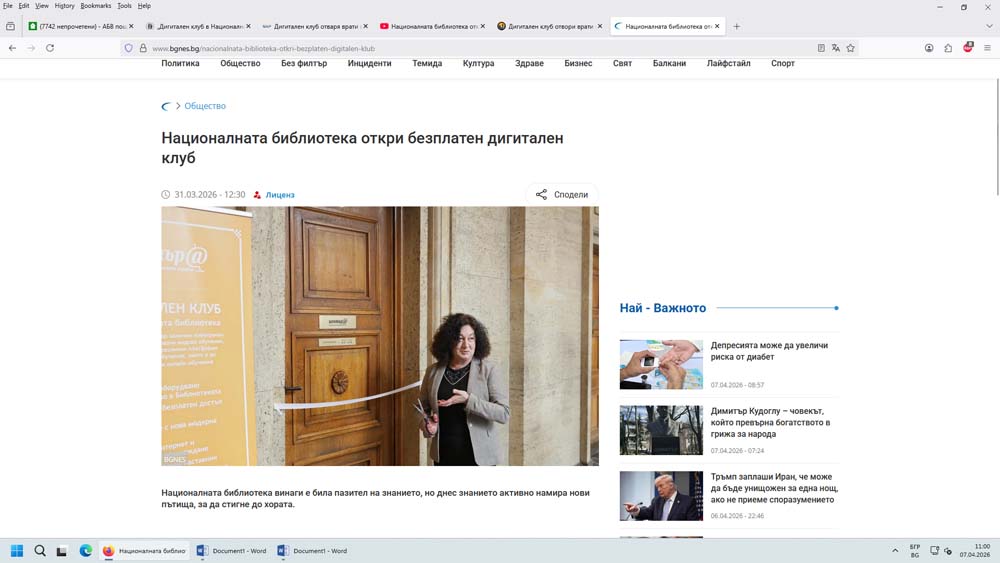This screenshot has width=1000, height=563.
Task: Open the Edit menu
Action: [24, 6]
